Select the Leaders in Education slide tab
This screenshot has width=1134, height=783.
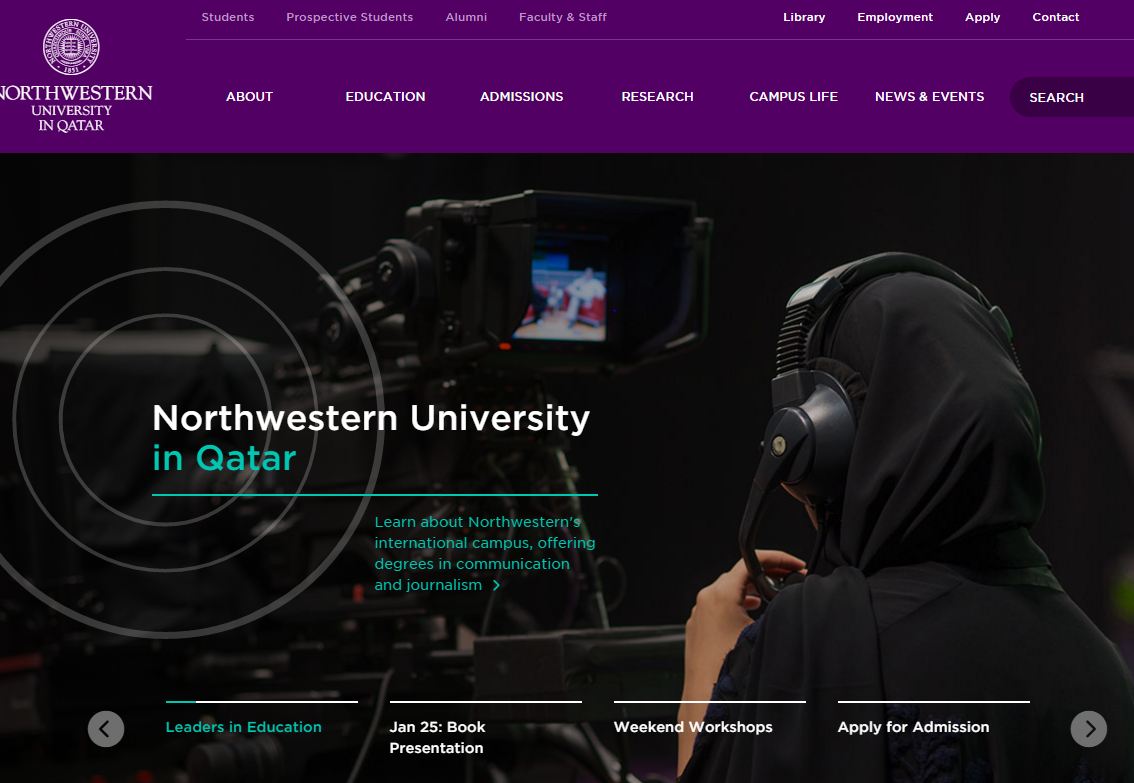click(244, 727)
